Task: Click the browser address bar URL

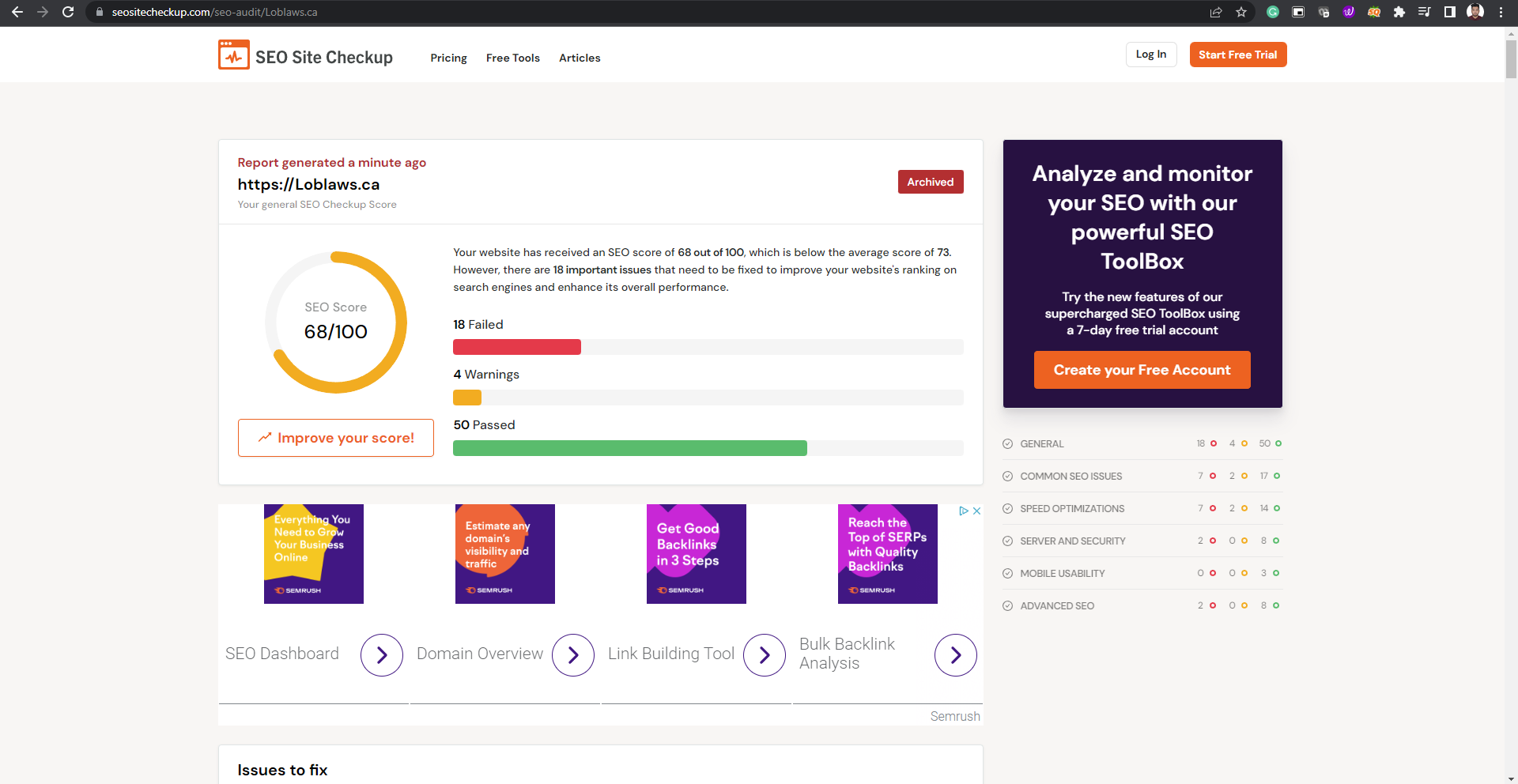Action: [x=214, y=12]
